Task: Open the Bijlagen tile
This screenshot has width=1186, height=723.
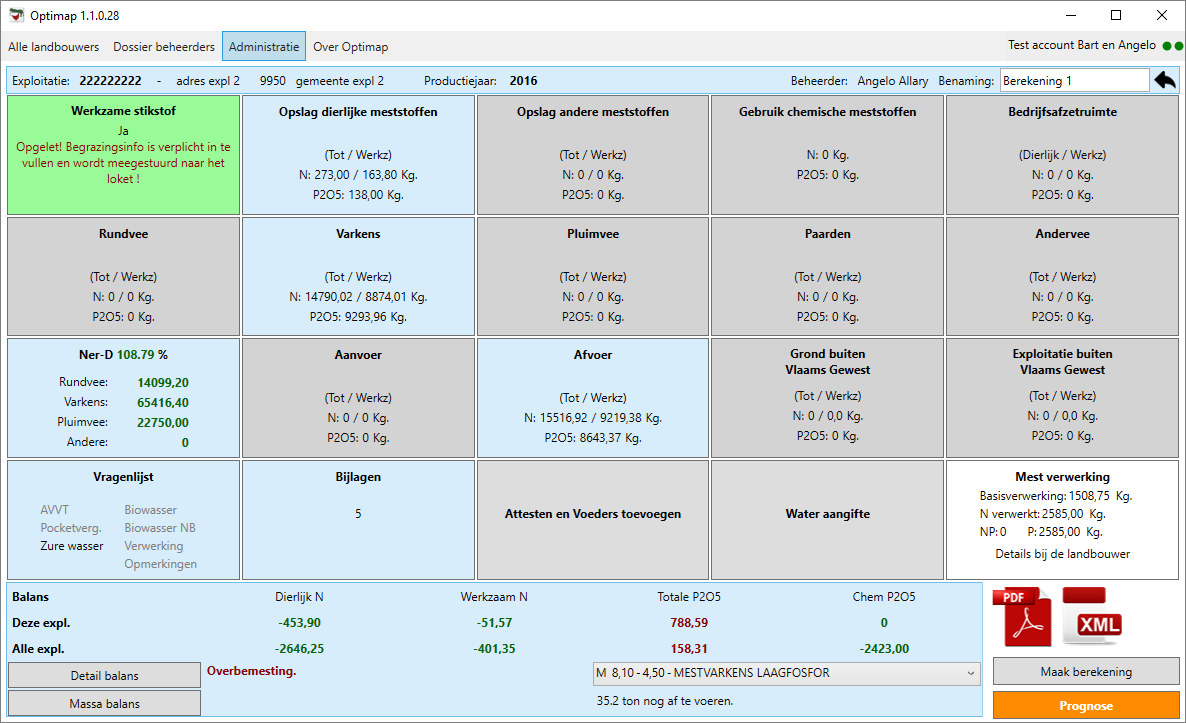Action: [359, 520]
